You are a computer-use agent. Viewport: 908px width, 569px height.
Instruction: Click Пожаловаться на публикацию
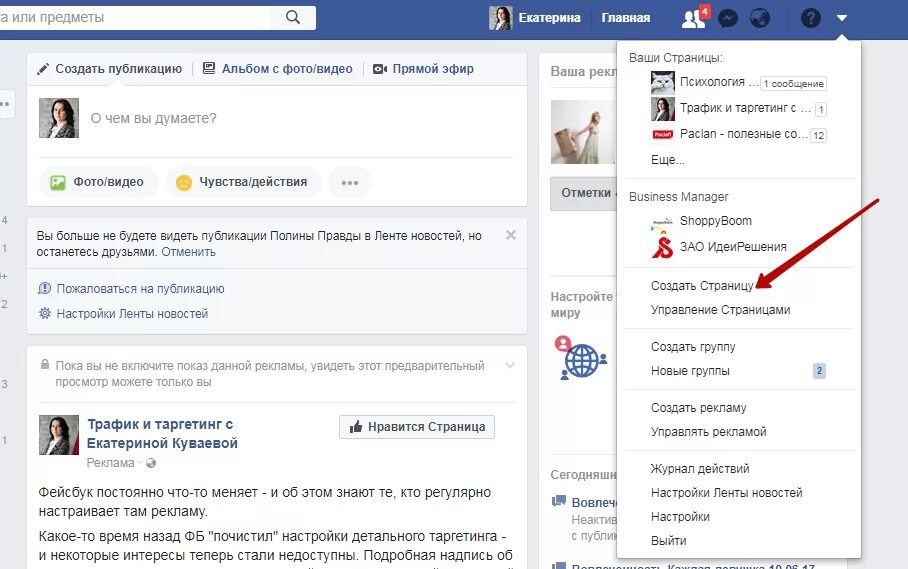tap(140, 289)
